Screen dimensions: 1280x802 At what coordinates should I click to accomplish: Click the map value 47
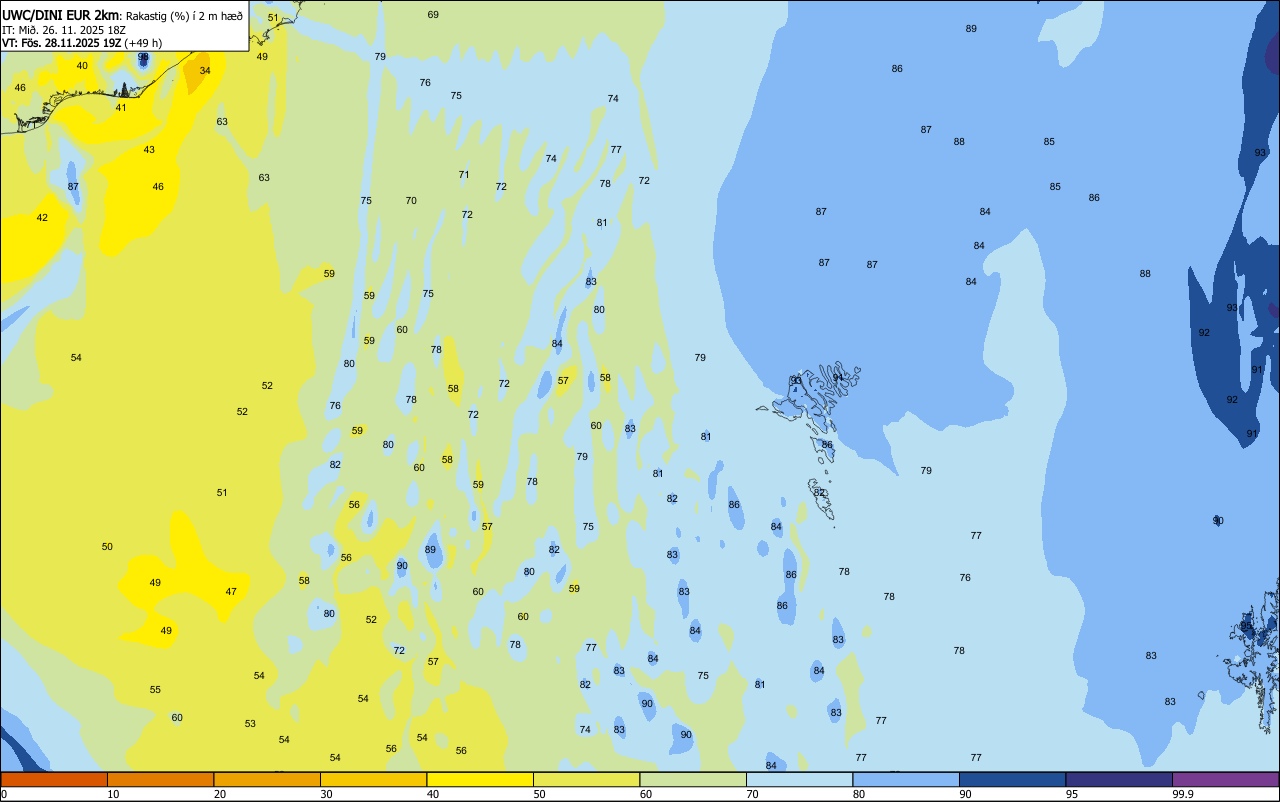tap(231, 592)
